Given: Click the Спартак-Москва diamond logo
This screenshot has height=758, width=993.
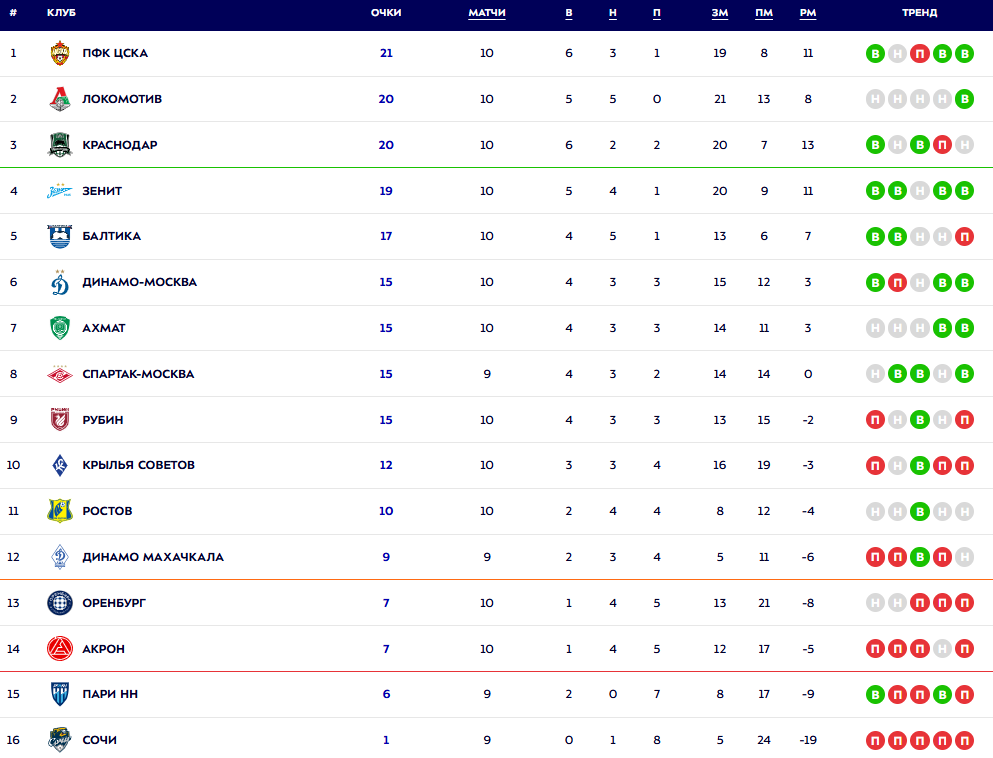Looking at the screenshot, I should click(x=60, y=374).
